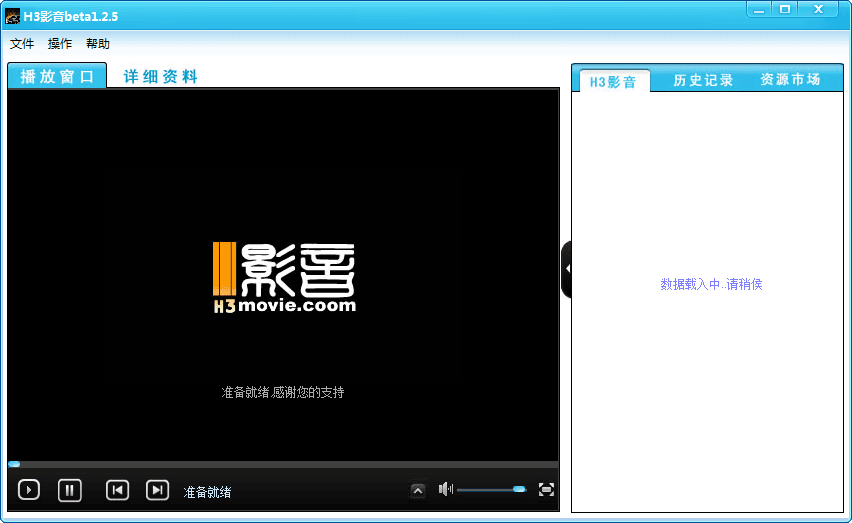Screen dimensions: 852x523
Task: Open the 历史记录 tab
Action: (703, 80)
